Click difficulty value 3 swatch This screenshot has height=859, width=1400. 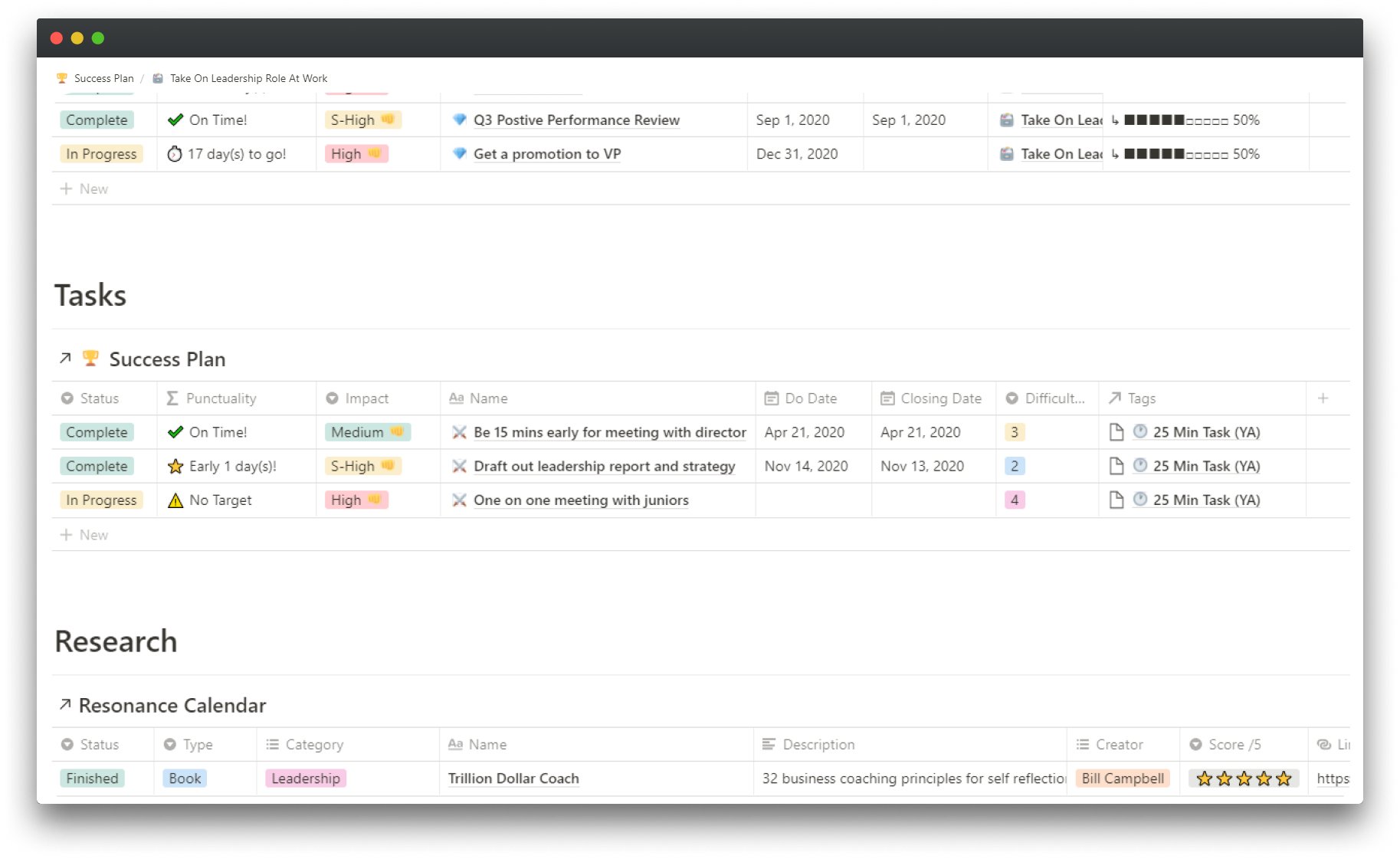click(x=1015, y=432)
